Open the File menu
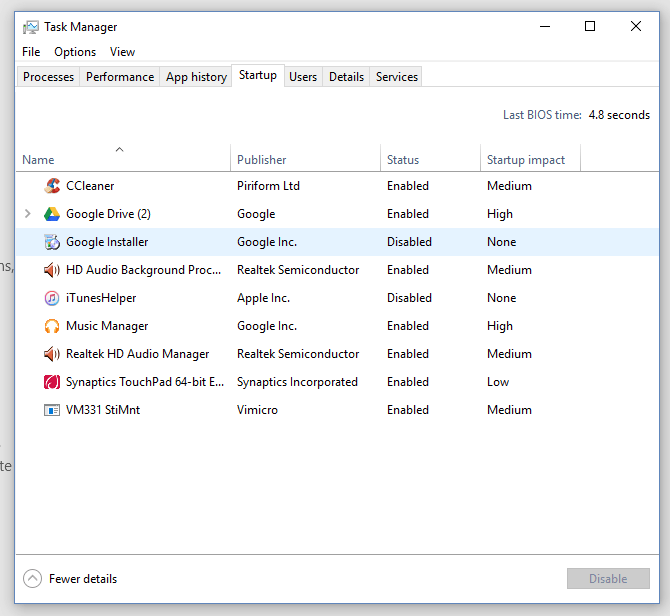 [31, 52]
